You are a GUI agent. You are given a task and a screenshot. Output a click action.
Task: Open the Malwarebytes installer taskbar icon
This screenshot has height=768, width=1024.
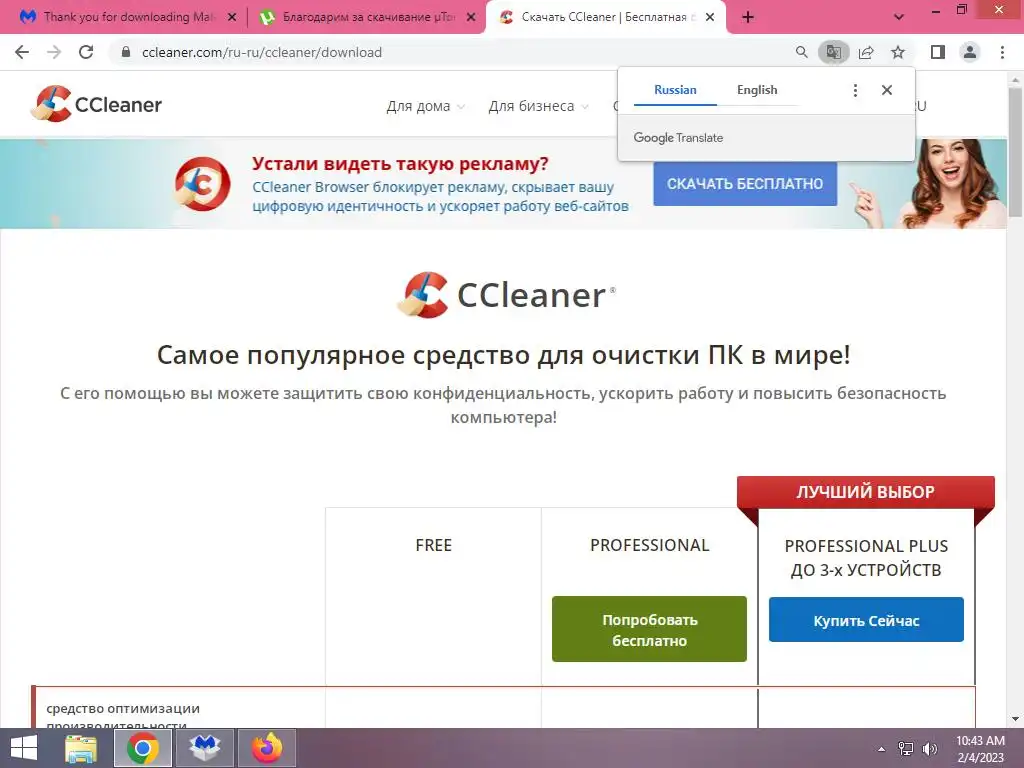point(204,748)
